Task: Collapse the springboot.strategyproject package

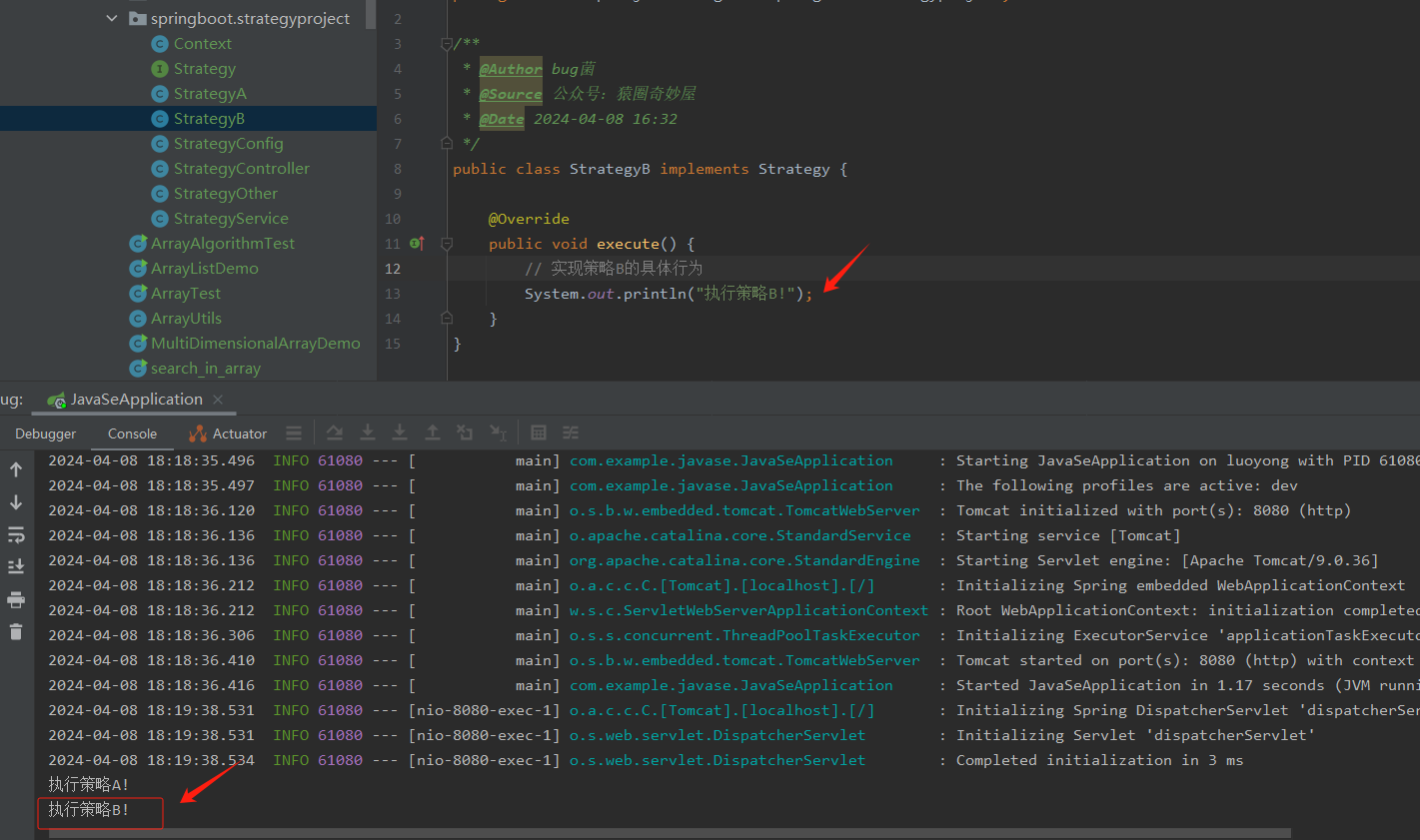Action: (x=112, y=19)
